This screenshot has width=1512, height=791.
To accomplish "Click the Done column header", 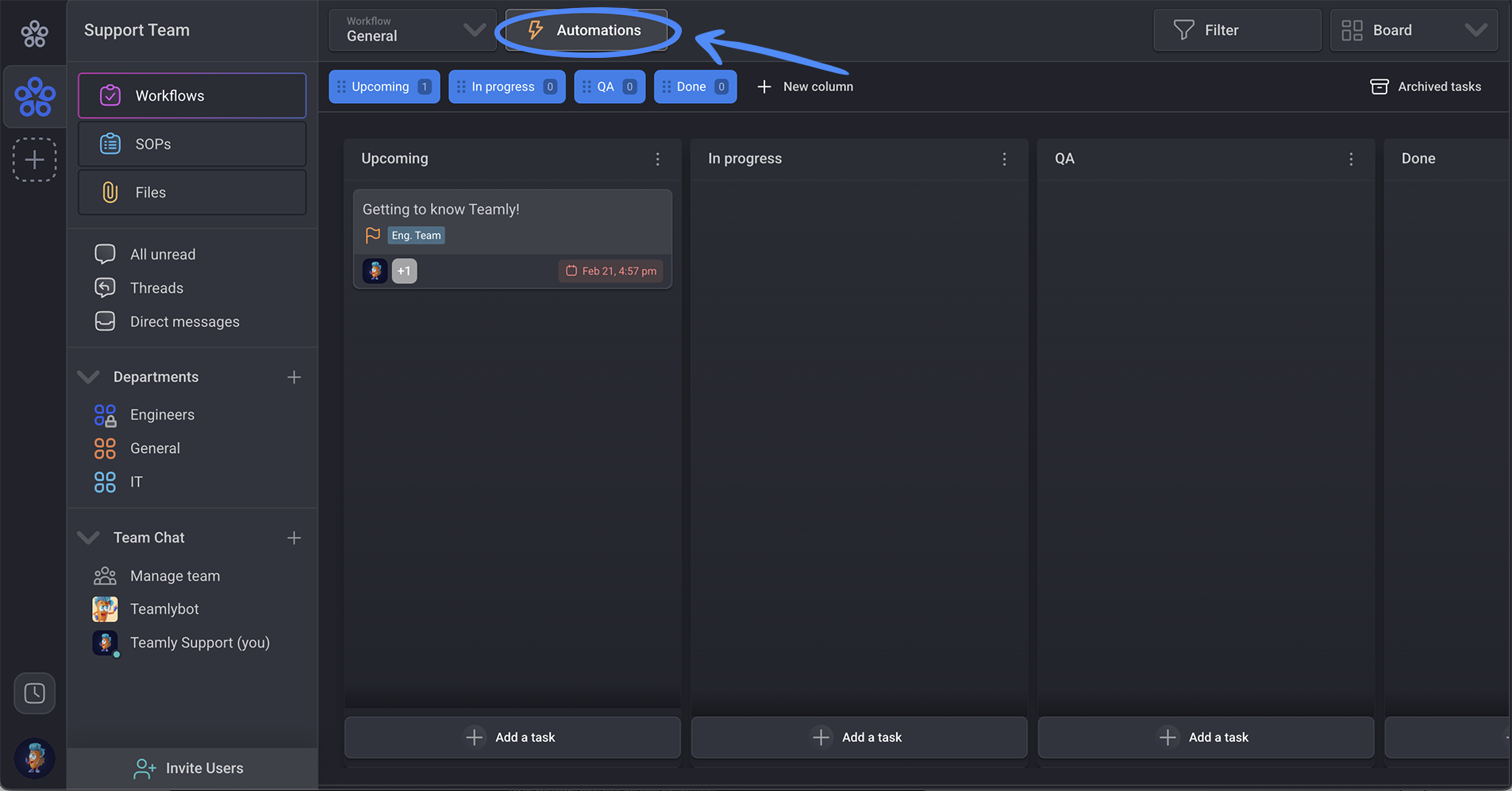I will click(1418, 158).
